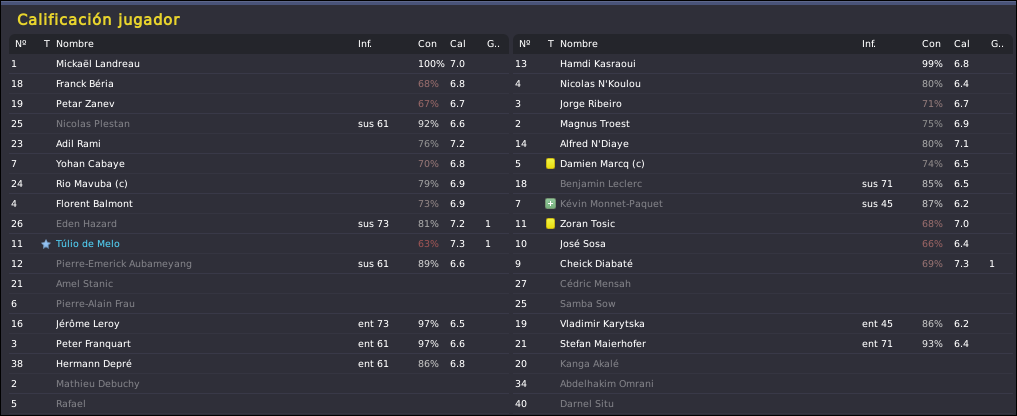Click yellow card icon beside Damien Marcq
Screen dimensions: 1017x416
click(x=550, y=164)
